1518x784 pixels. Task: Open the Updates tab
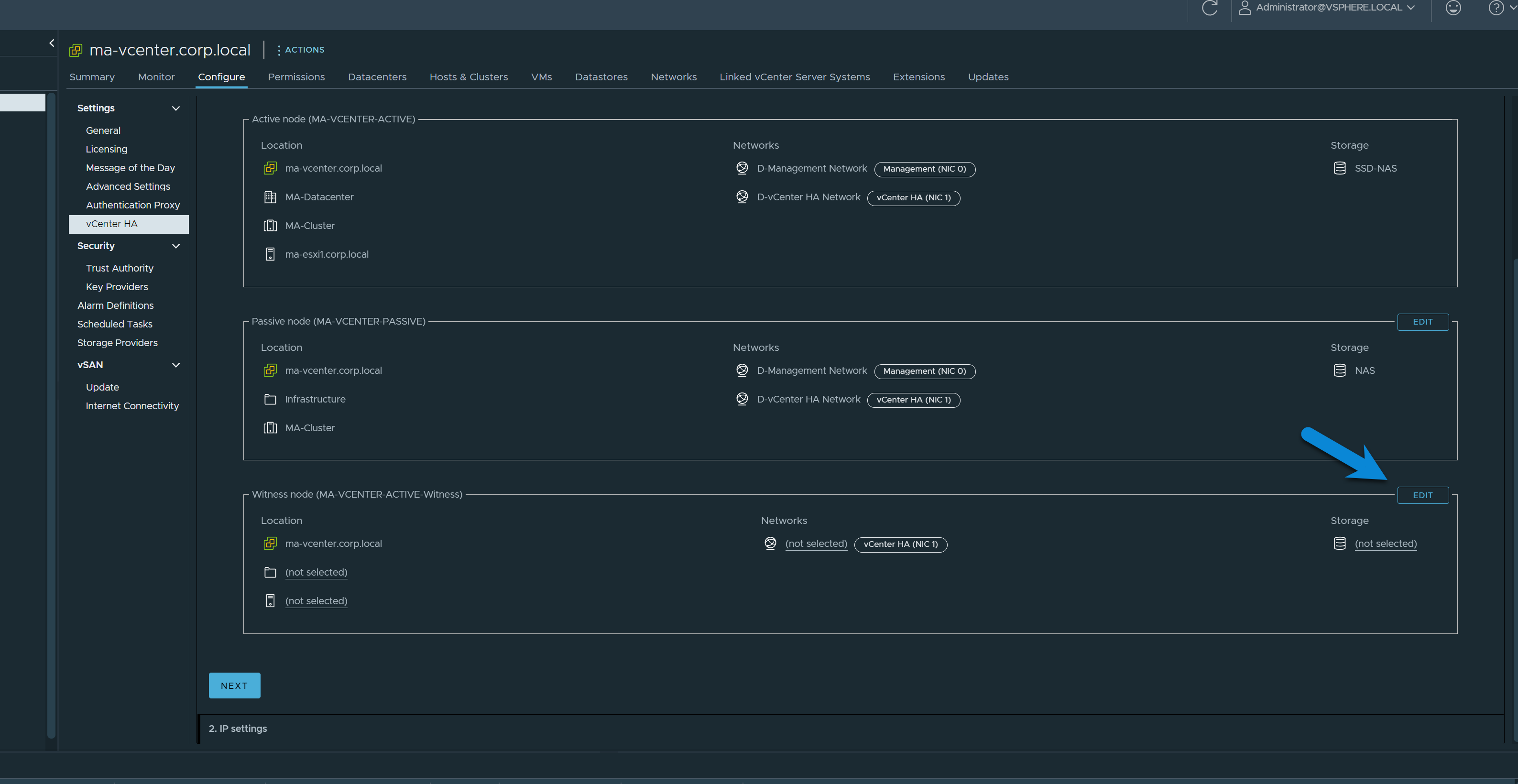tap(988, 77)
